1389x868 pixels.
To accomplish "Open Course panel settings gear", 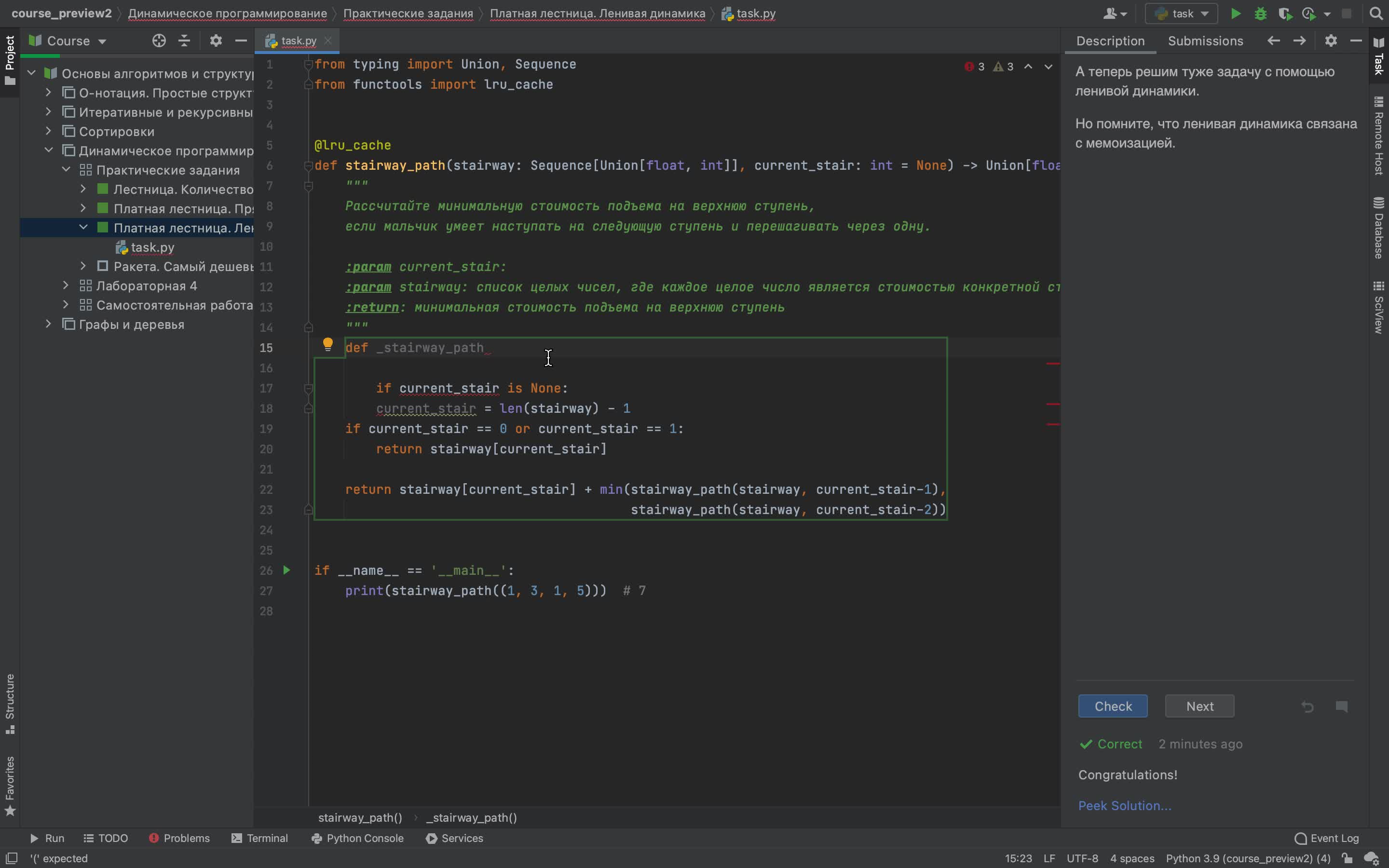I will 215,41.
